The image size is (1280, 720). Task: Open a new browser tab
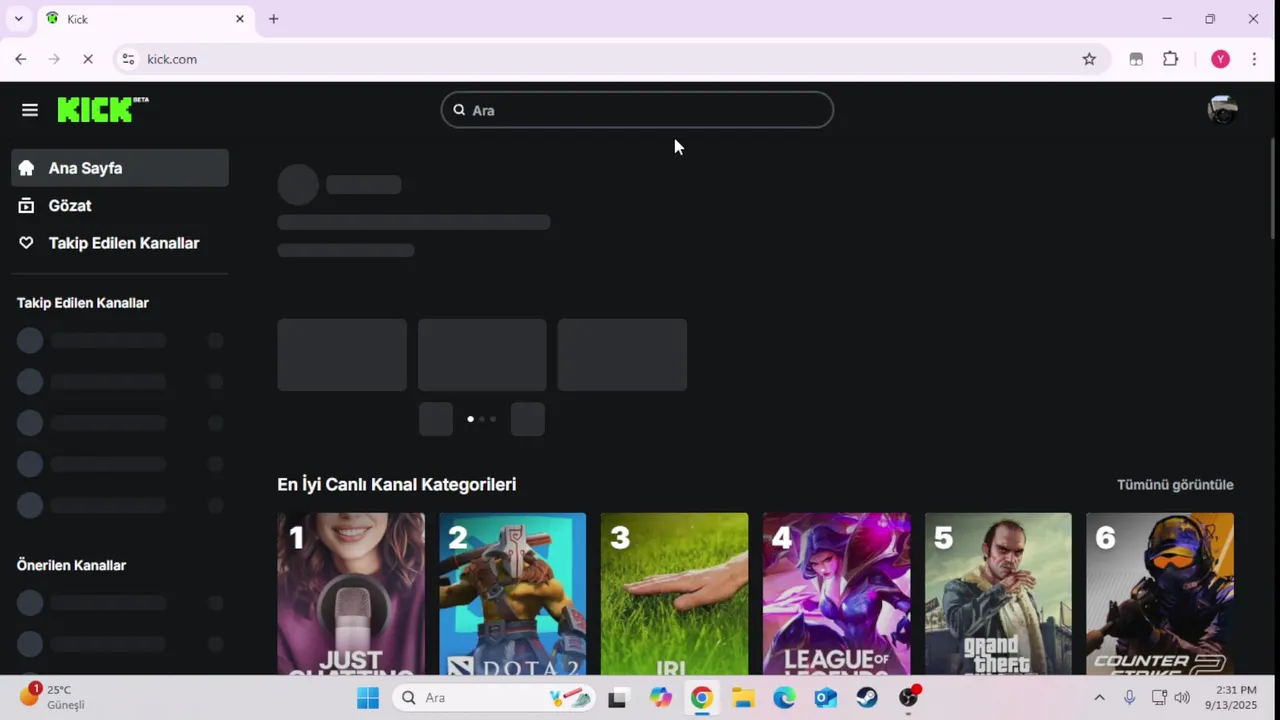click(274, 19)
